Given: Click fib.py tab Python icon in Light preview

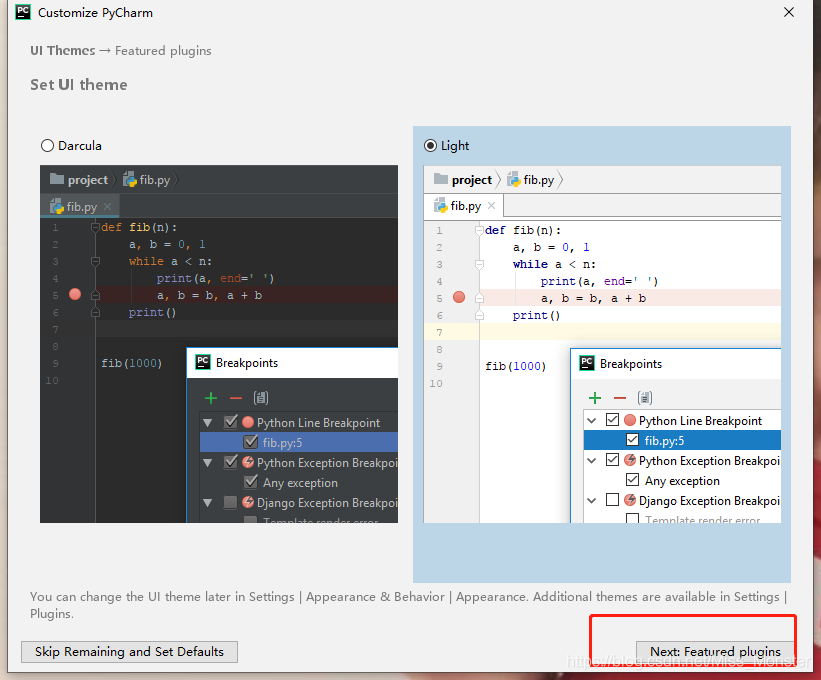Looking at the screenshot, I should [440, 206].
